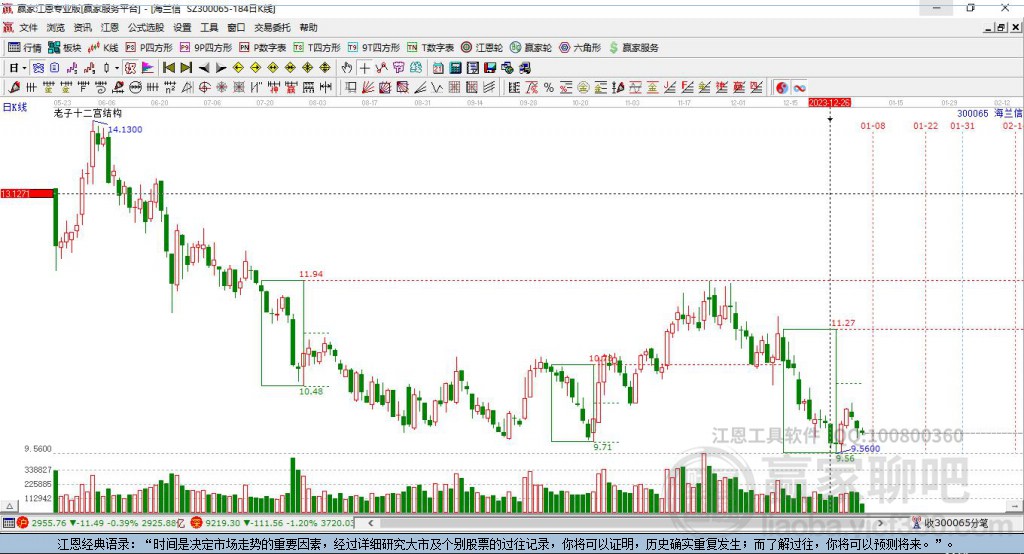
Task: Select the zigzag wave line tool
Action: [x=436, y=88]
